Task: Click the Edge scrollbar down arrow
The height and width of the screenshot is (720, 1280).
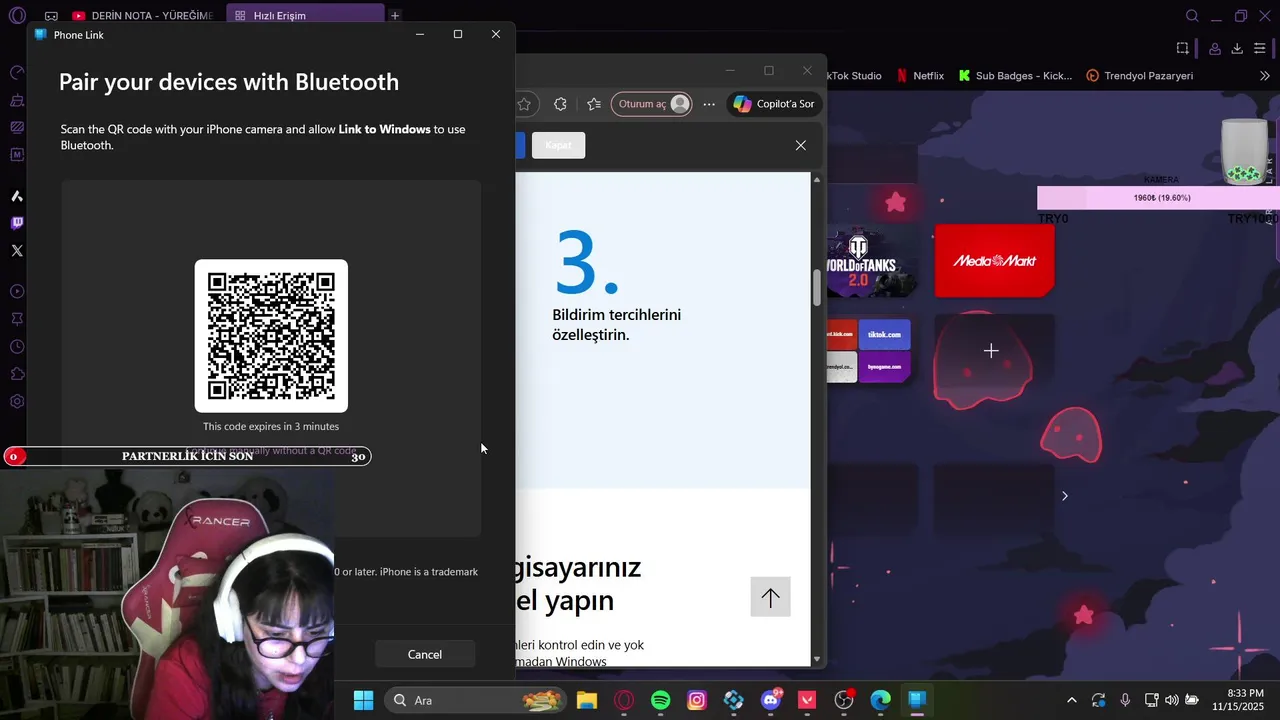Action: click(817, 659)
